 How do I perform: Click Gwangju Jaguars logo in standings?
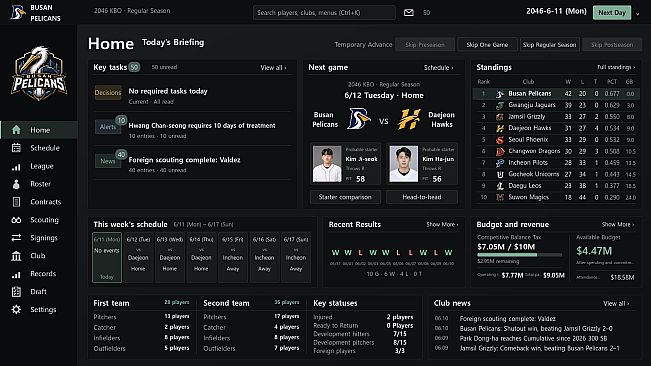tap(500, 105)
